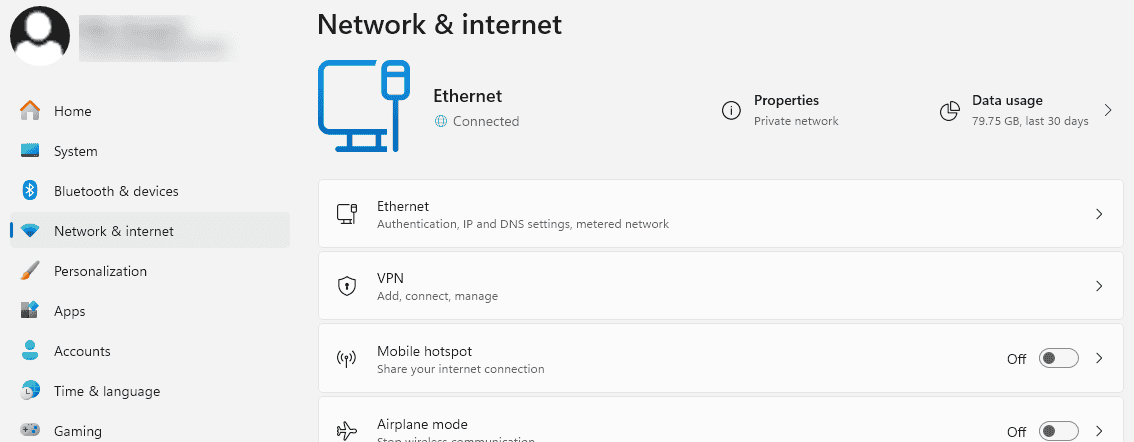Click the Airplane mode label

(422, 424)
